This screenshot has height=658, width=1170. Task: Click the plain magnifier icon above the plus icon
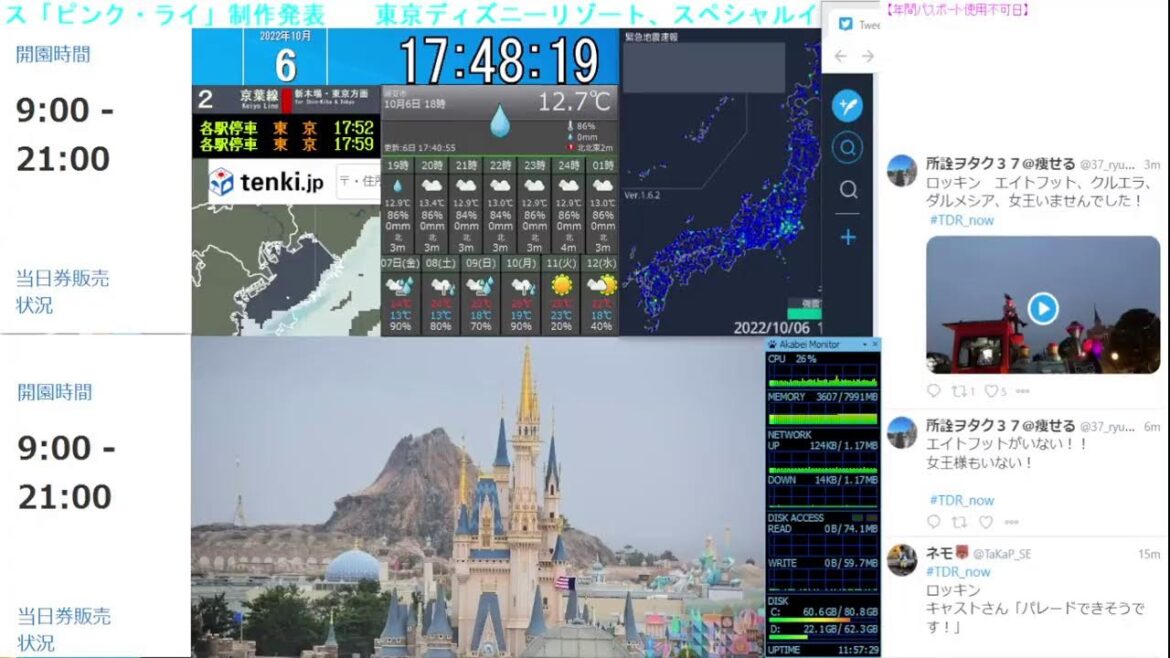(848, 189)
